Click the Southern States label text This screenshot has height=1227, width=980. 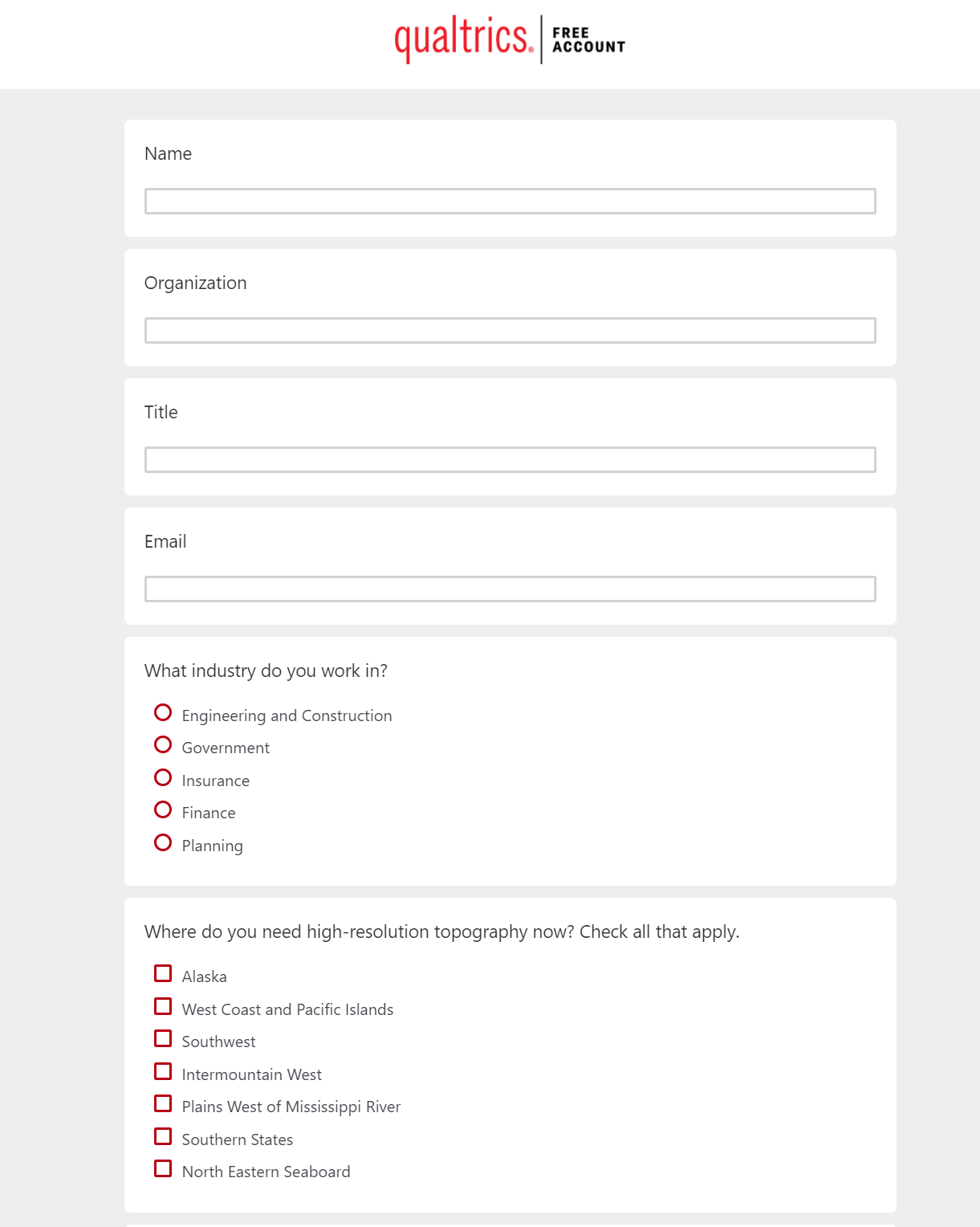point(237,1140)
